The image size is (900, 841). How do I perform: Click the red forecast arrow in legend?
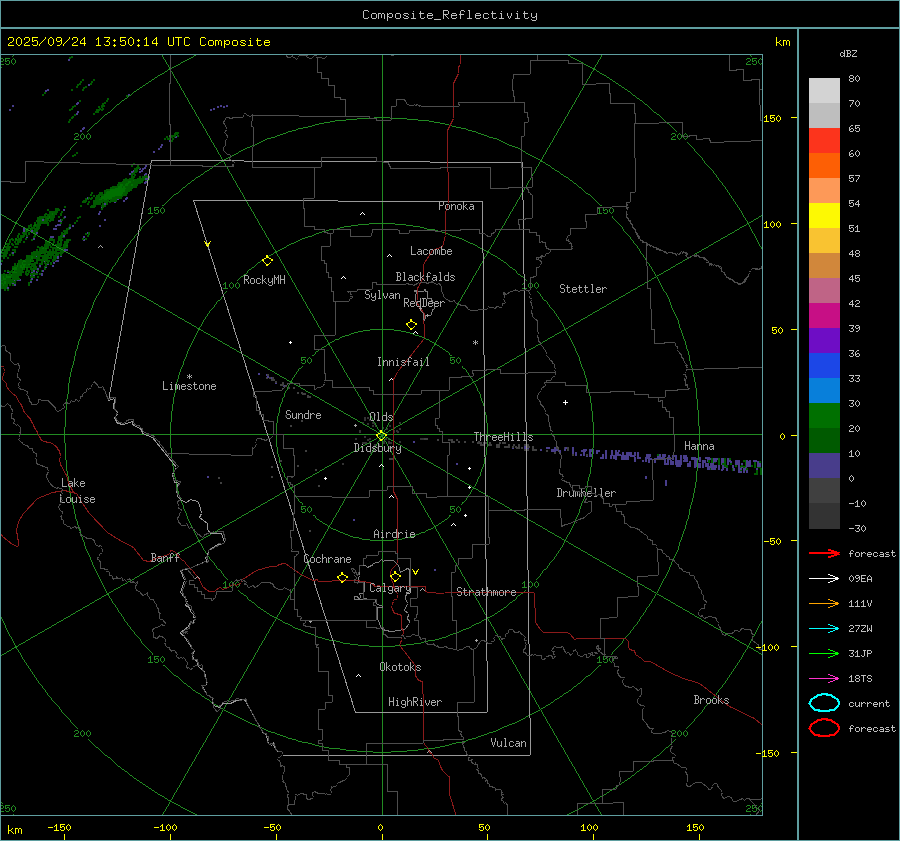823,553
